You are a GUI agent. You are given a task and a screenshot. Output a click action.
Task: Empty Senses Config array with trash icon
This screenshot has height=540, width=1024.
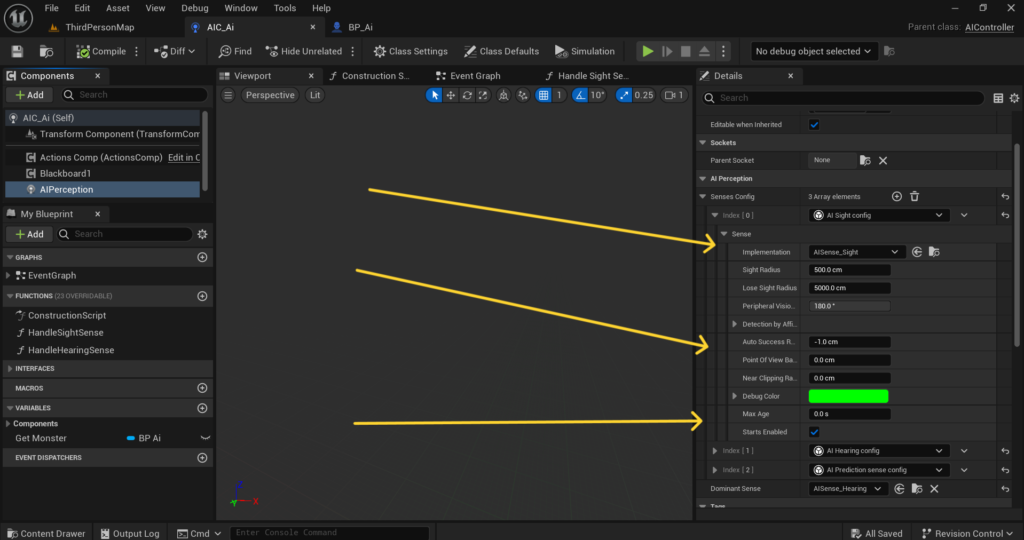pos(914,197)
